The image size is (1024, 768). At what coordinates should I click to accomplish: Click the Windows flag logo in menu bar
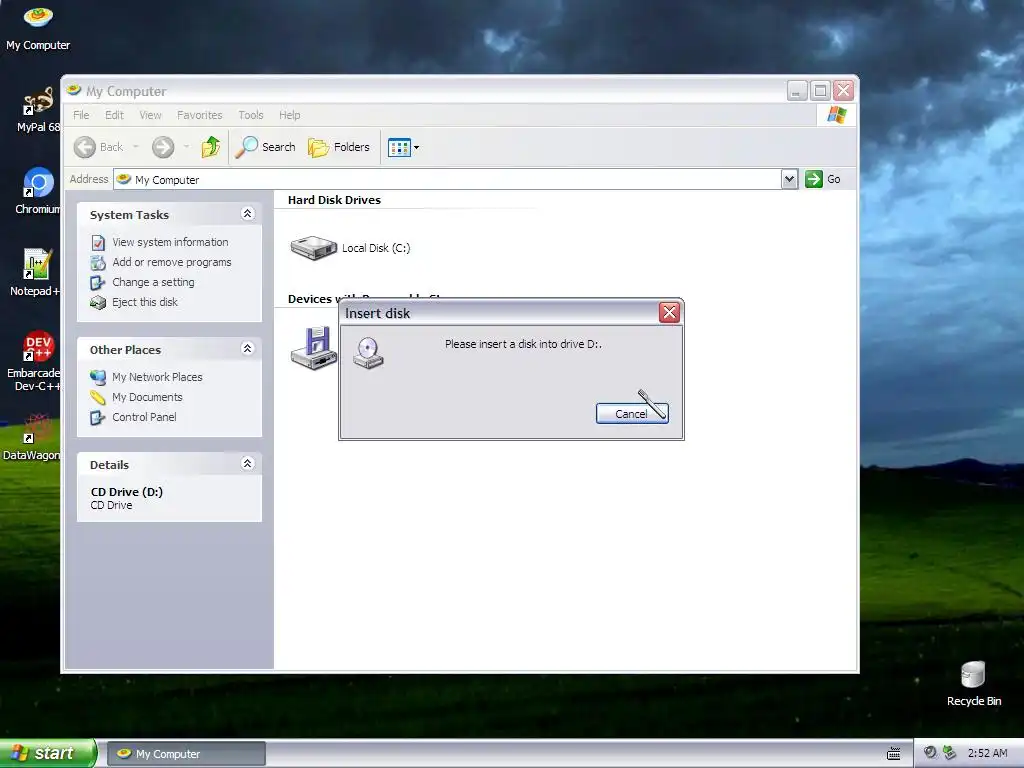click(837, 115)
